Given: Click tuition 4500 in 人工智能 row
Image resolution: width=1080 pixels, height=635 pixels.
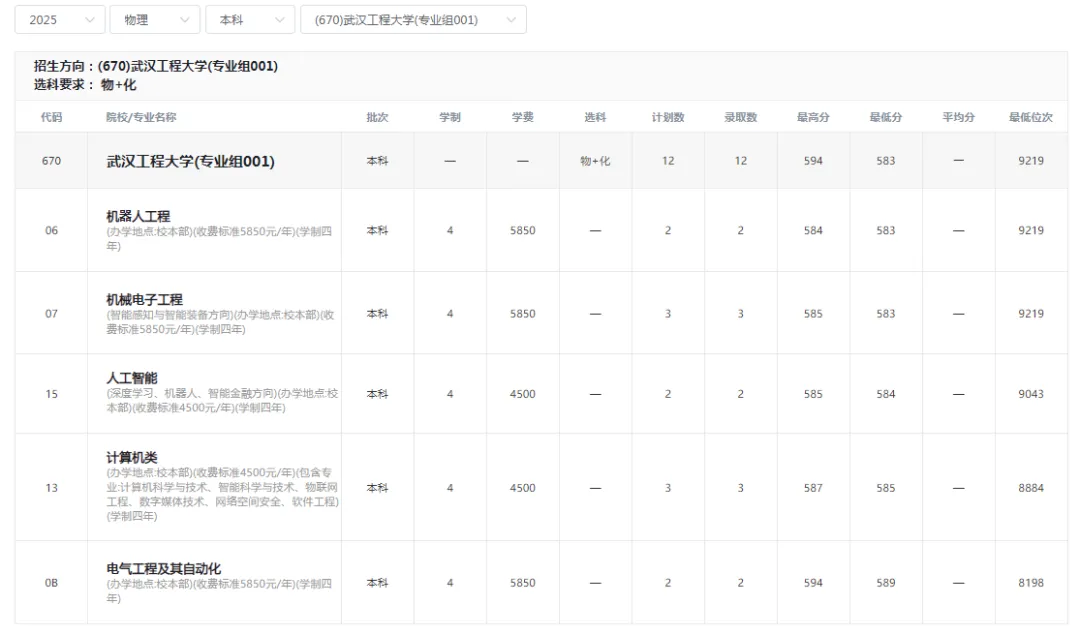Looking at the screenshot, I should click(x=523, y=394).
